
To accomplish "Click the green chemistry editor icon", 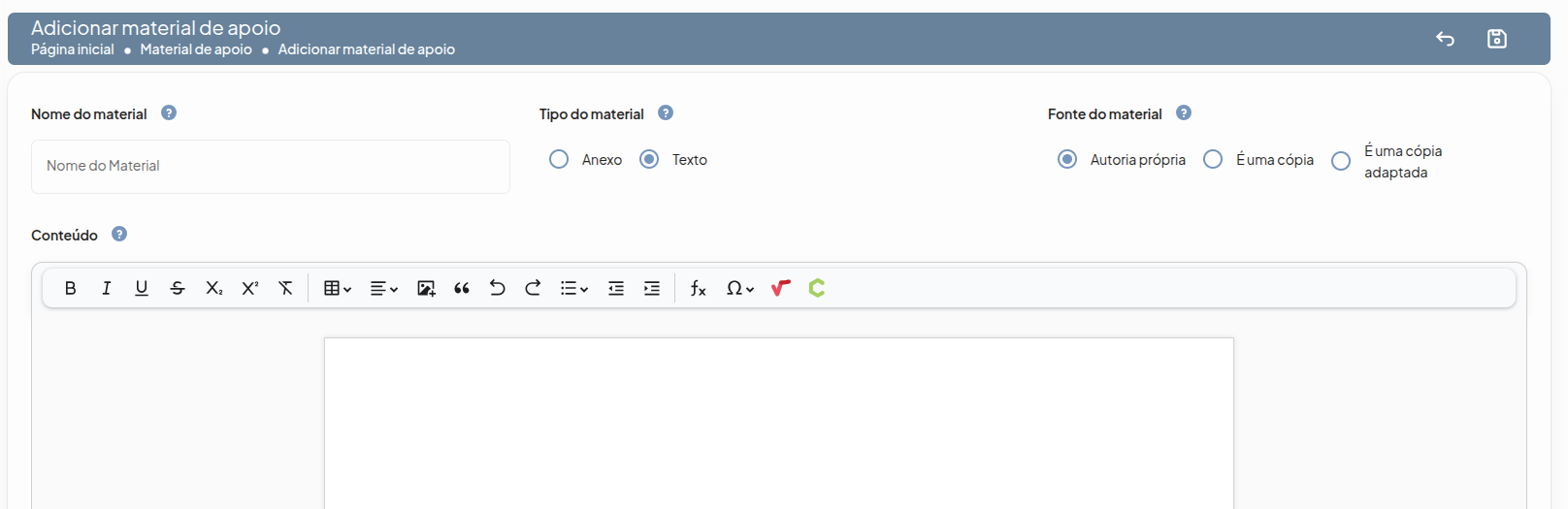I will [x=817, y=288].
